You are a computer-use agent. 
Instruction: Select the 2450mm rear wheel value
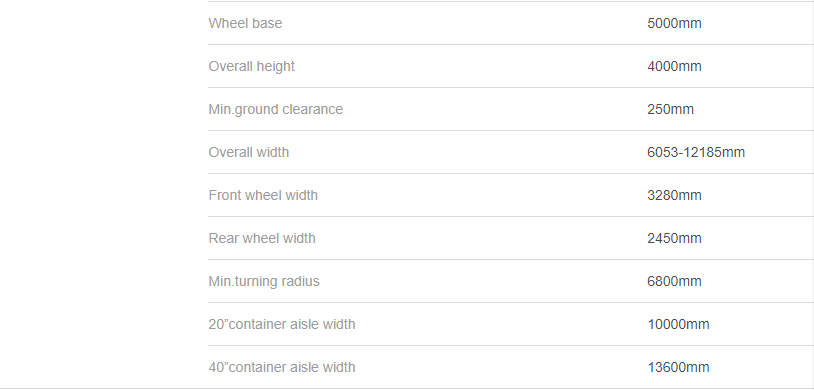(674, 238)
